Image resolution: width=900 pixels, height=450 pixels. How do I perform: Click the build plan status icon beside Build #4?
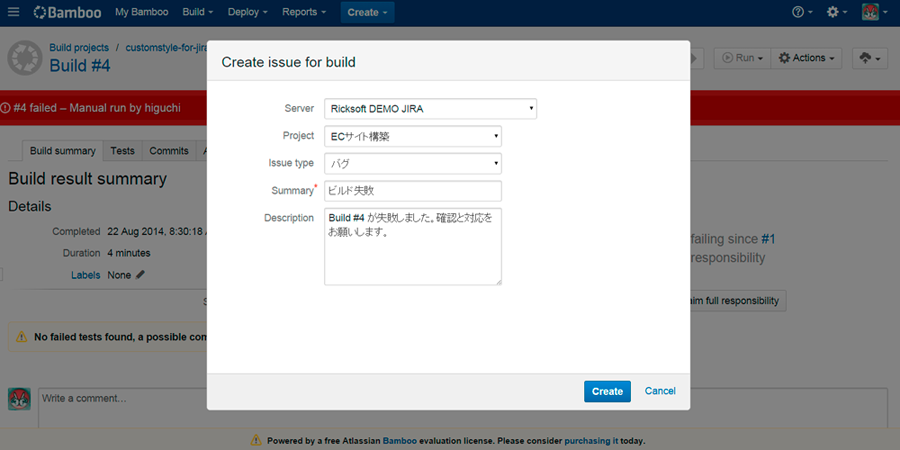point(24,58)
